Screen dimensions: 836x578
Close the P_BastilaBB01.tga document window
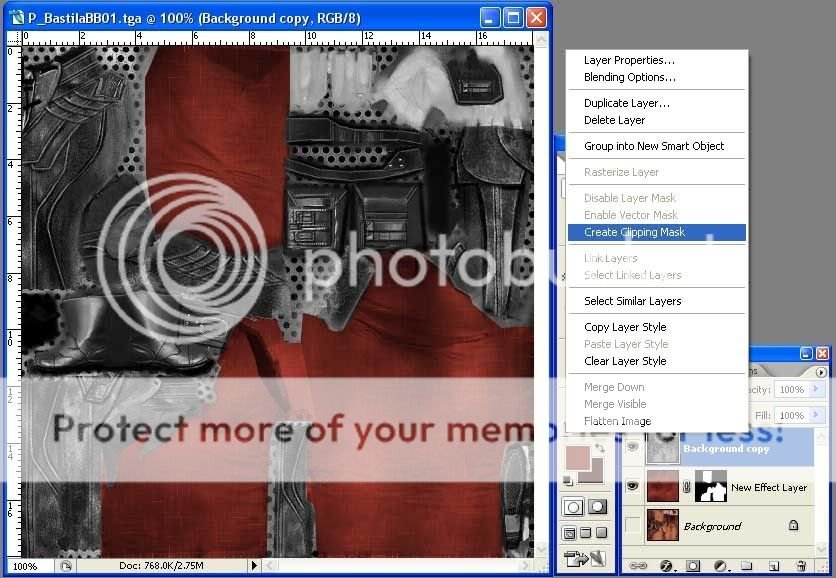pos(536,18)
